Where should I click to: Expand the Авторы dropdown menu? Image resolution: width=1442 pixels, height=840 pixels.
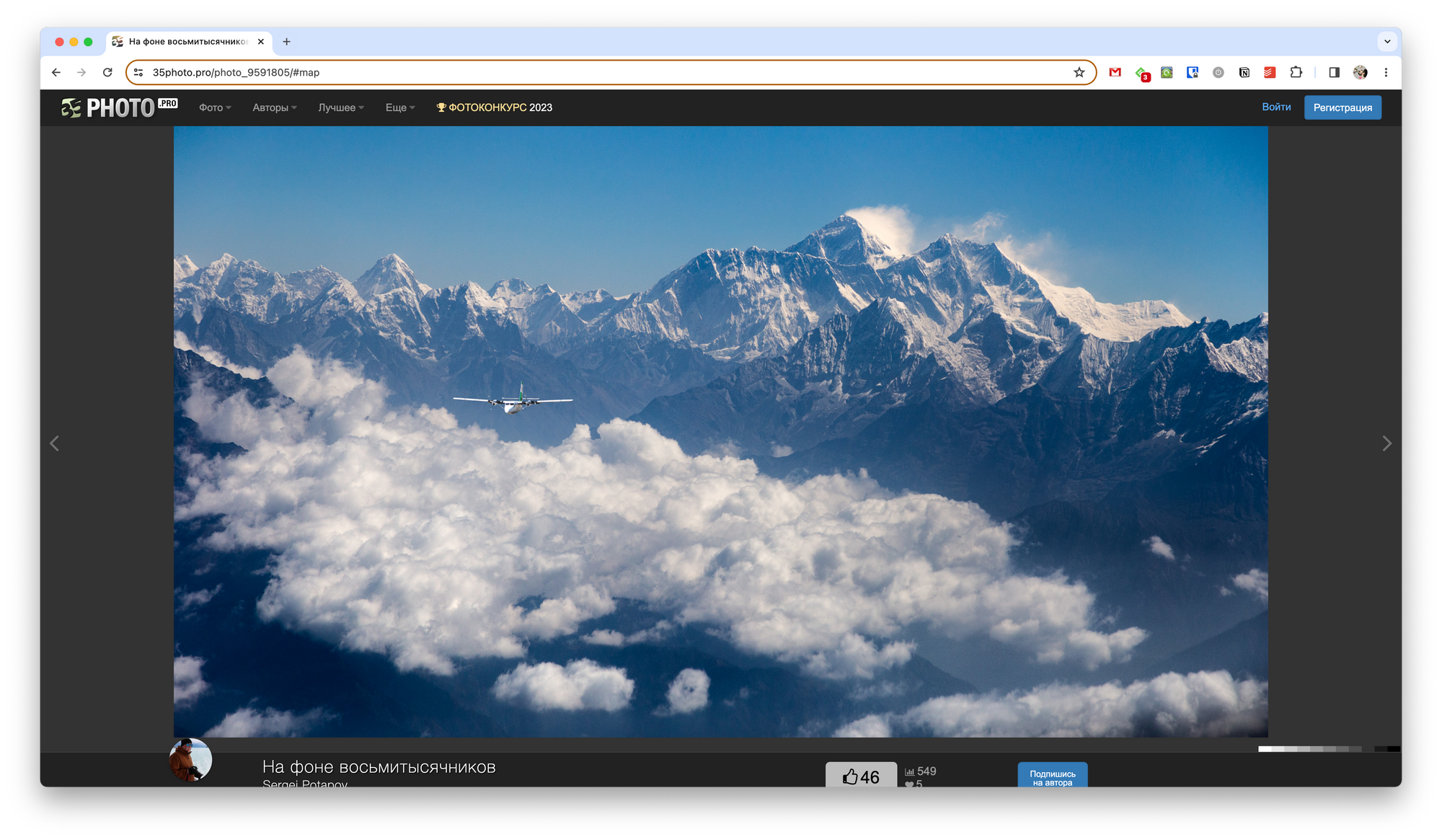[274, 107]
